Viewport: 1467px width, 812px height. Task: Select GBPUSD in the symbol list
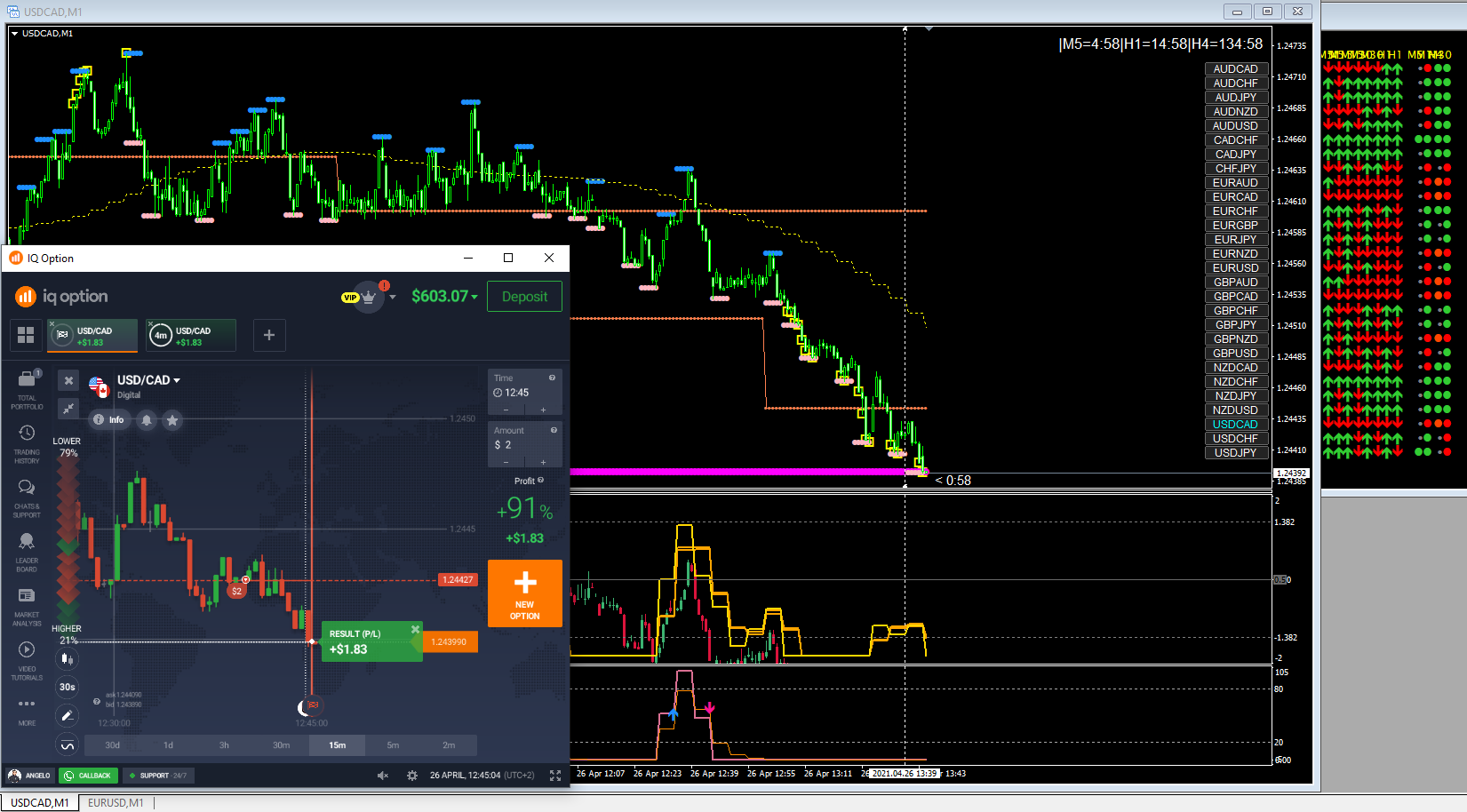point(1236,354)
